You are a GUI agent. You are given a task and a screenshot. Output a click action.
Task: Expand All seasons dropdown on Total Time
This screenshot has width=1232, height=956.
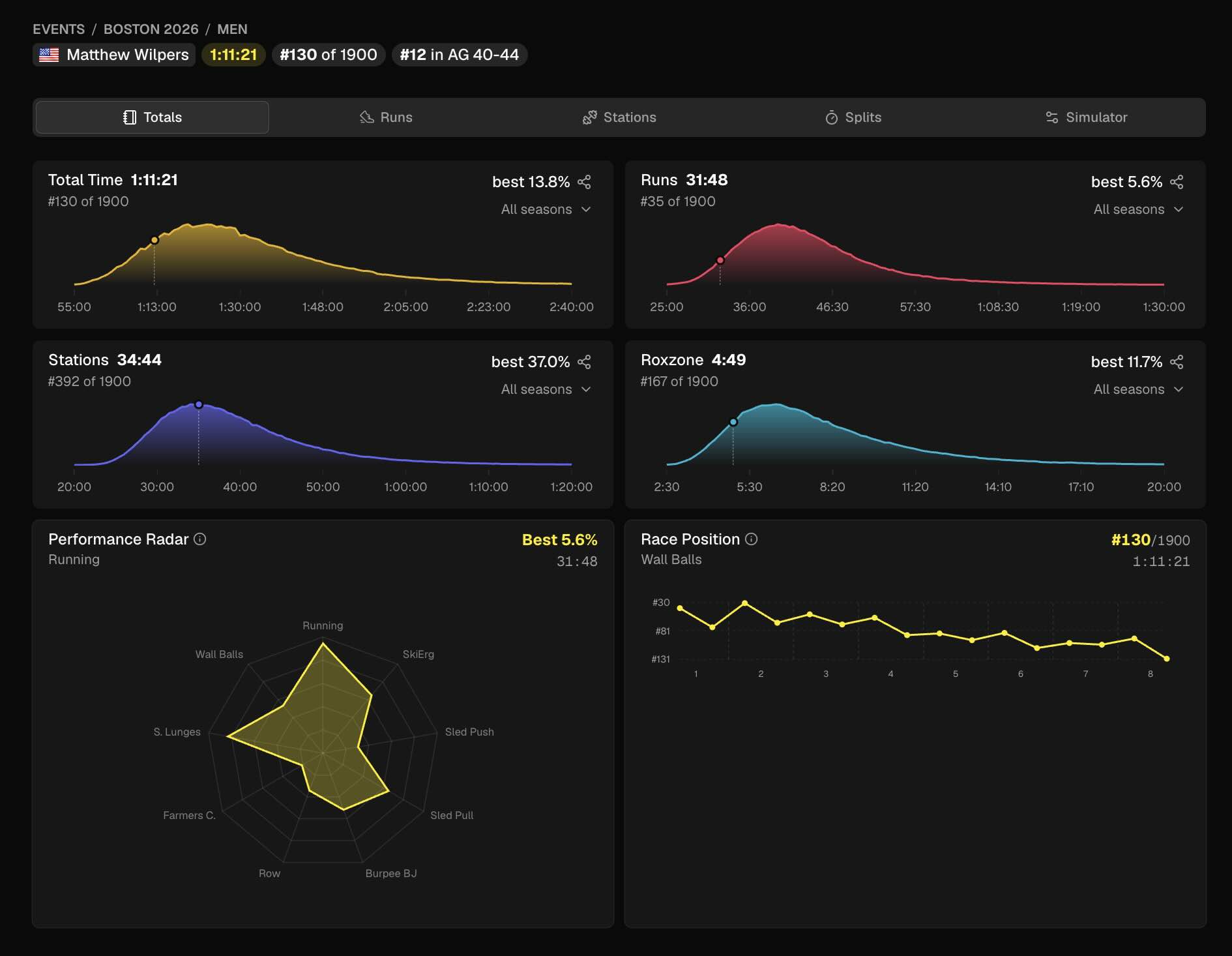tap(546, 209)
